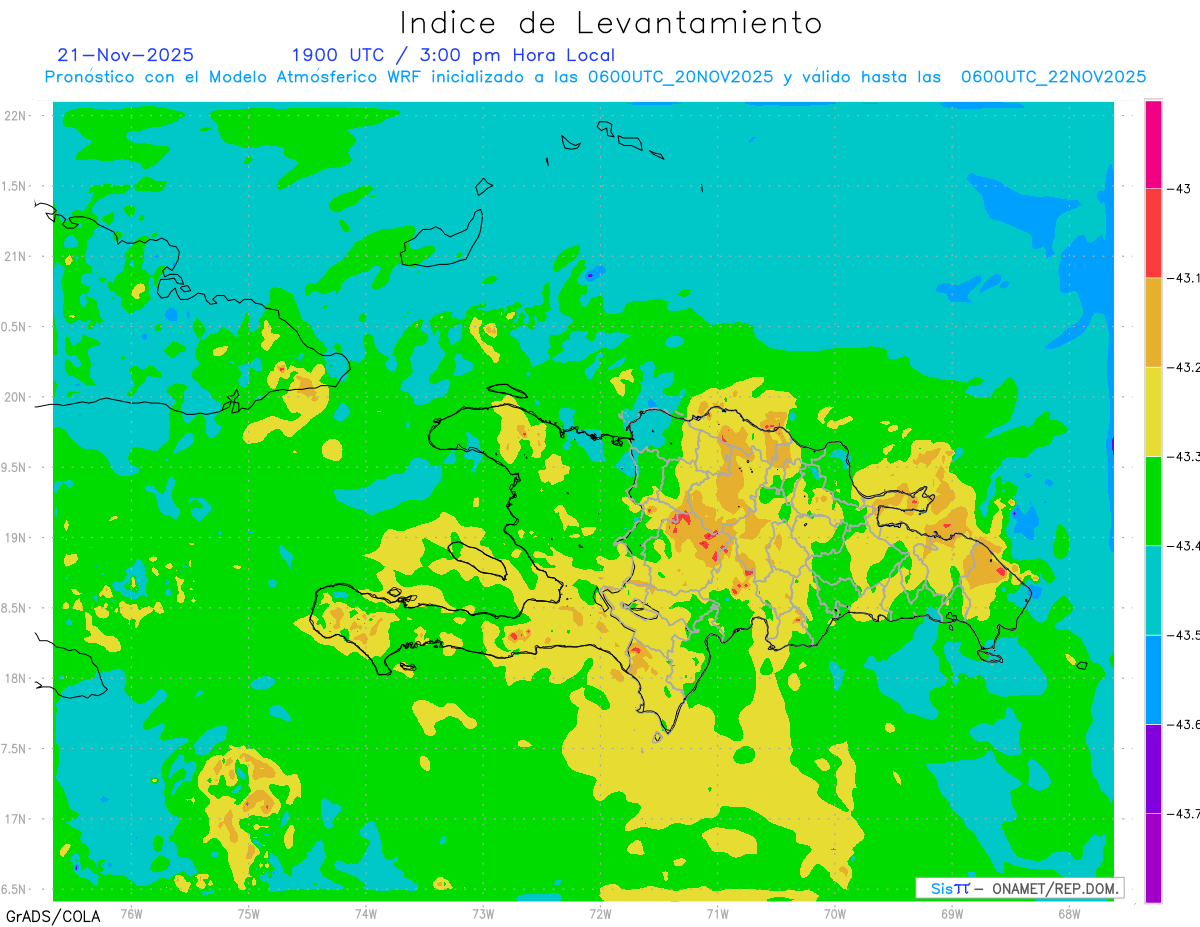
Task: Click the 'SisTT- ONAMET/REP.DOM.' source box
Action: coord(1020,888)
